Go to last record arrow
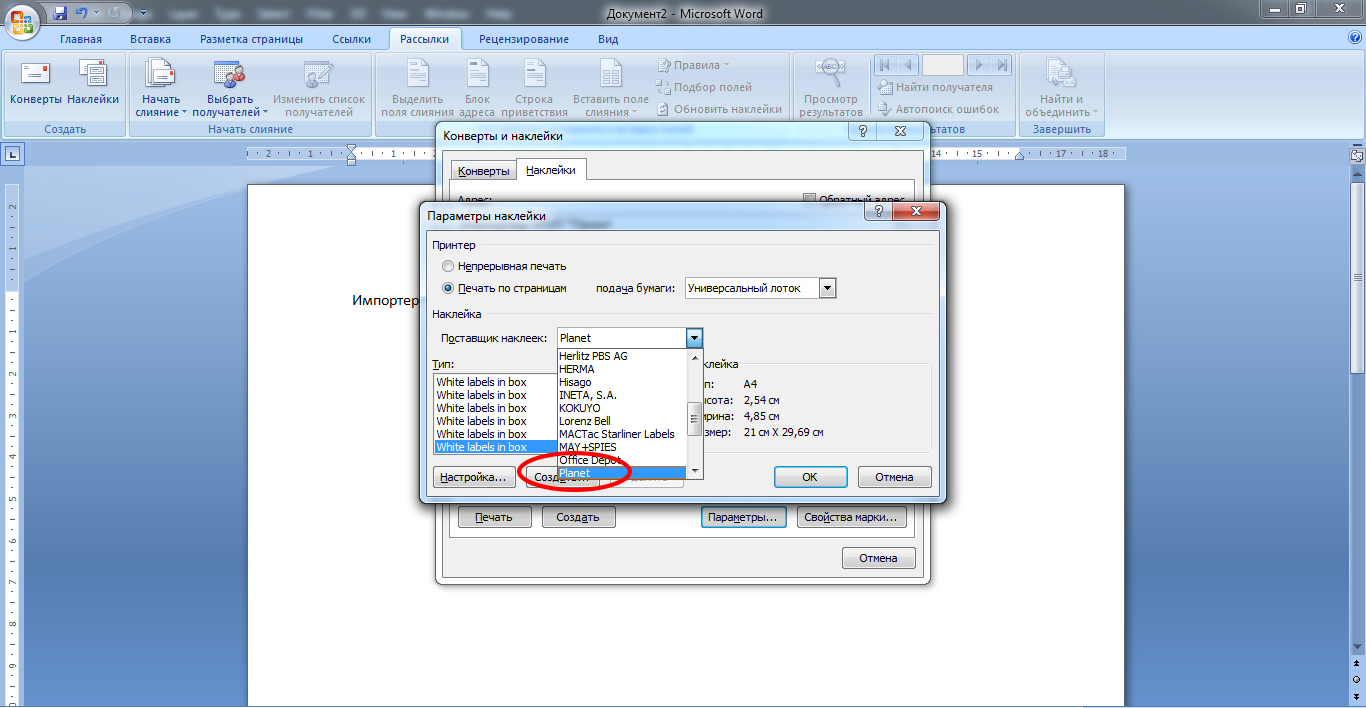 point(1001,65)
